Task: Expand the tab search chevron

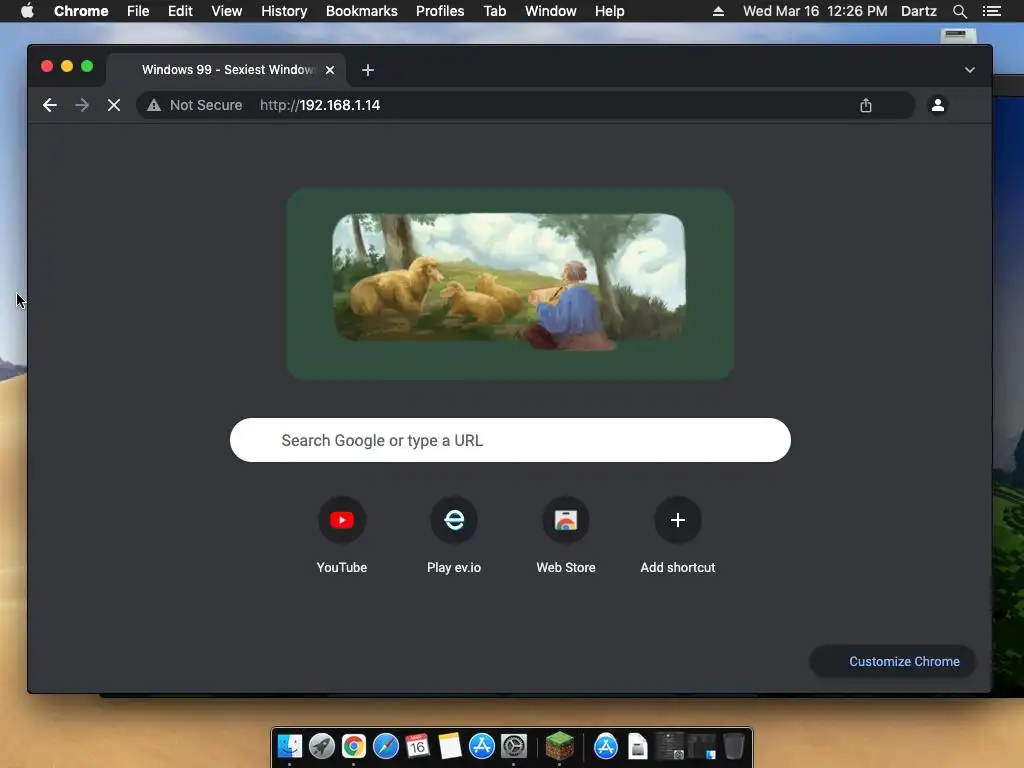Action: 970,70
